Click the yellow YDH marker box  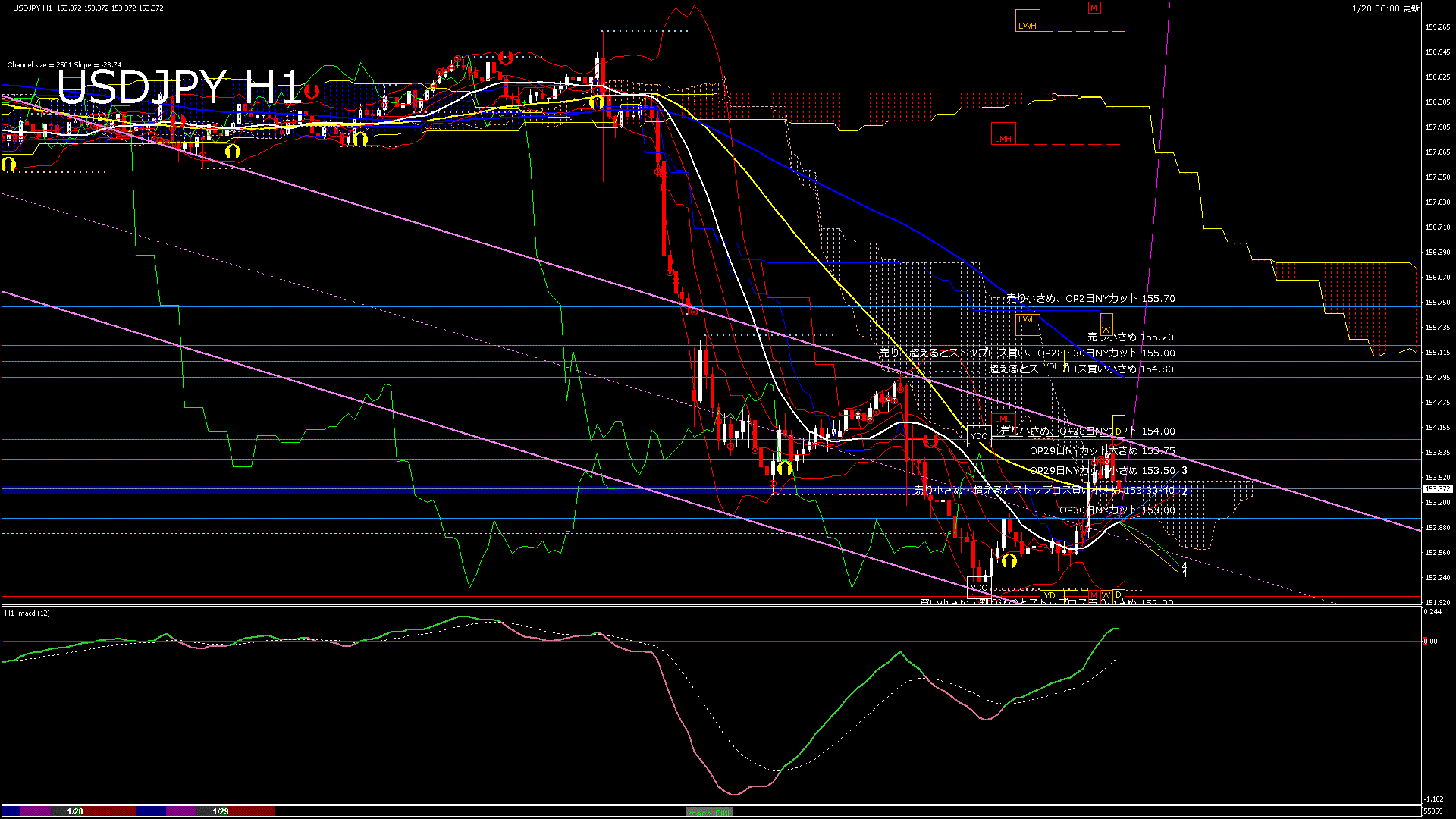click(1052, 367)
